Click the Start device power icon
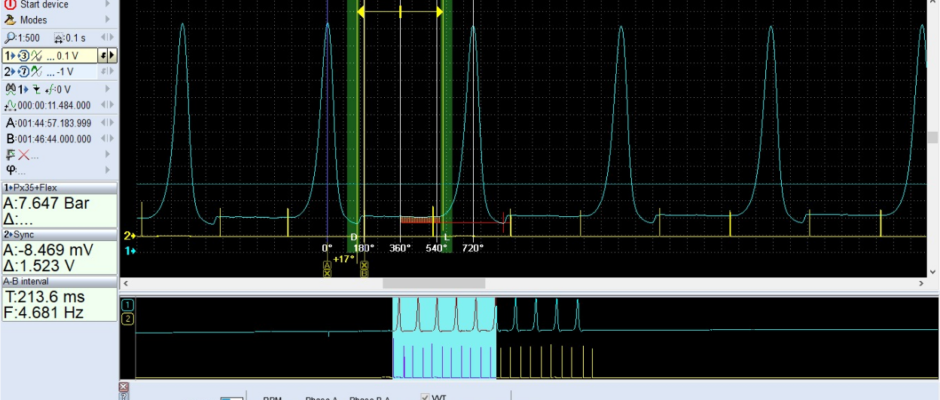The height and width of the screenshot is (400, 940). pyautogui.click(x=10, y=4)
